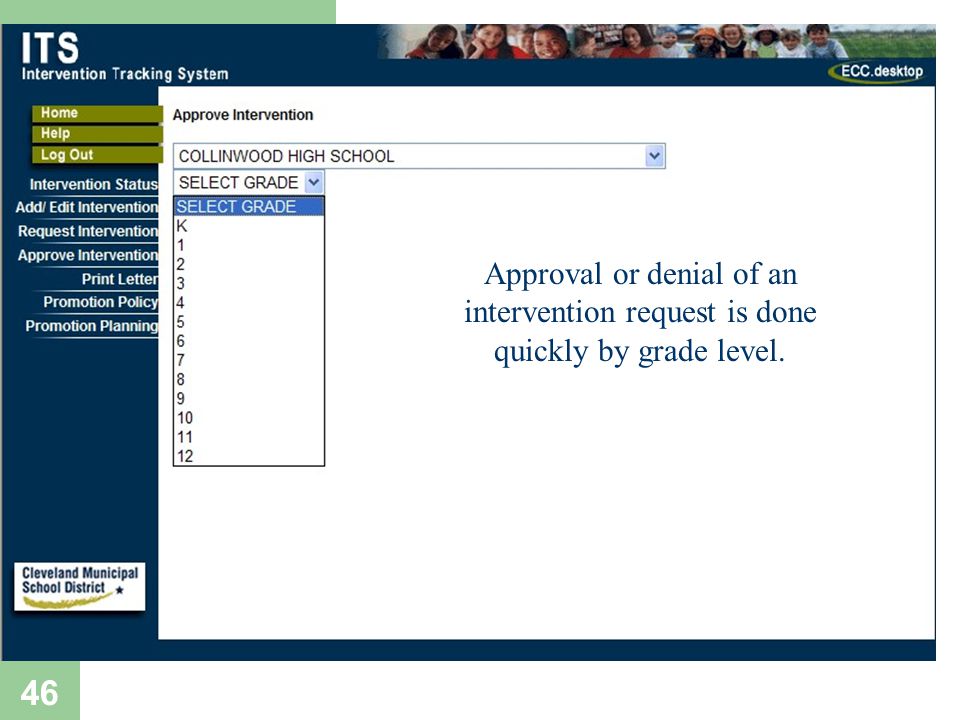Choose grade 10 from the grade list

point(249,418)
